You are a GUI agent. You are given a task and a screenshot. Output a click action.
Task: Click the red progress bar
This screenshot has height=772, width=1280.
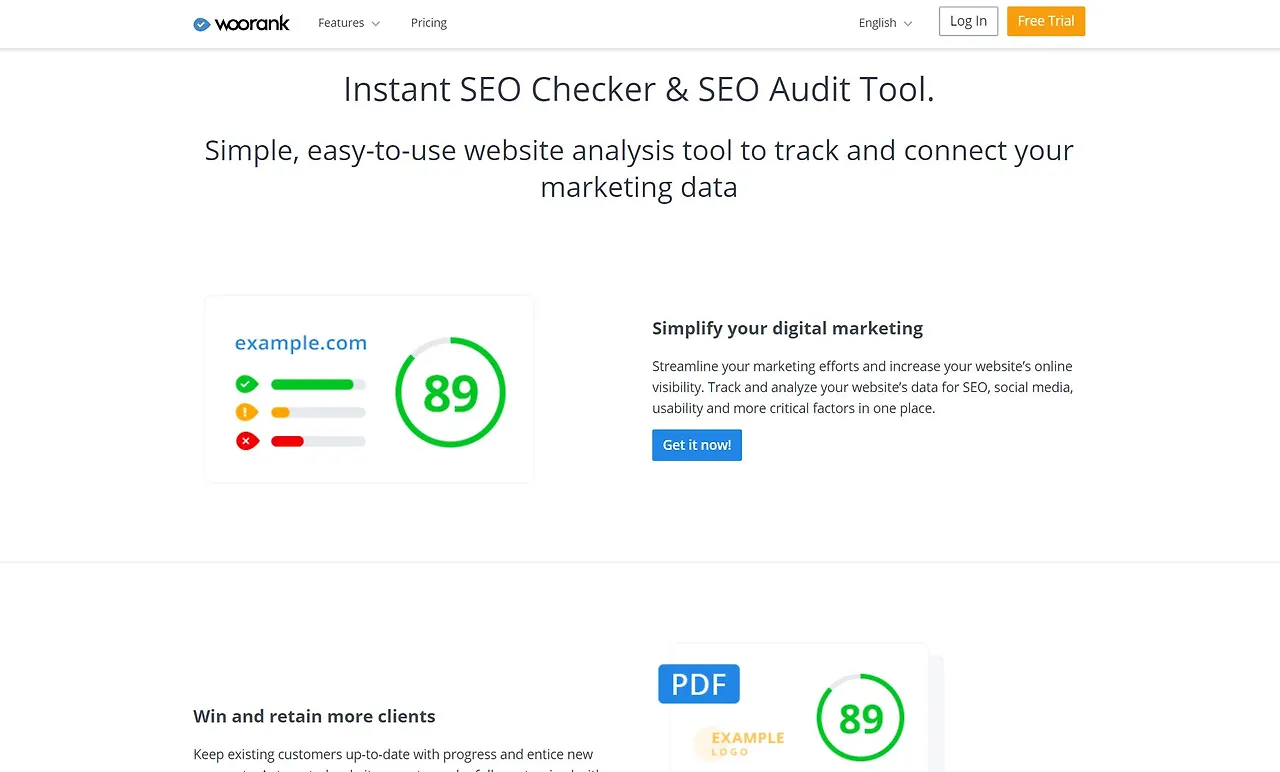(x=287, y=441)
